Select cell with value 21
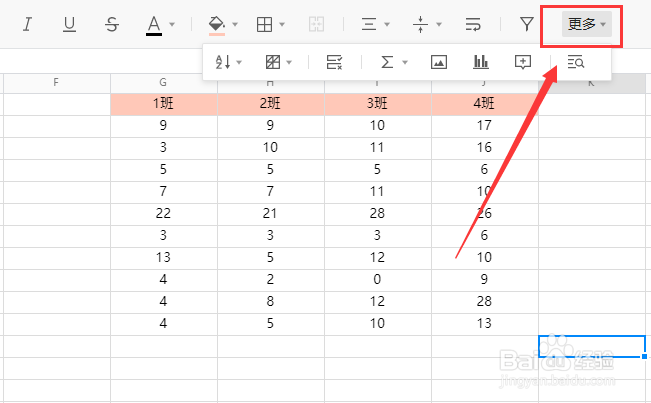This screenshot has height=403, width=651. (270, 214)
